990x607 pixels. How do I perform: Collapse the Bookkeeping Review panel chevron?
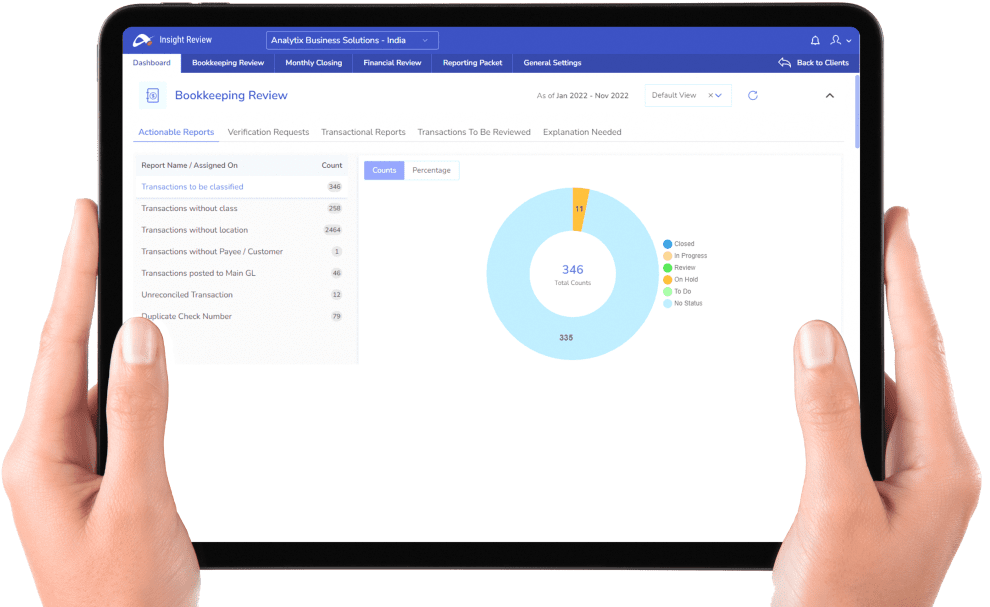829,95
